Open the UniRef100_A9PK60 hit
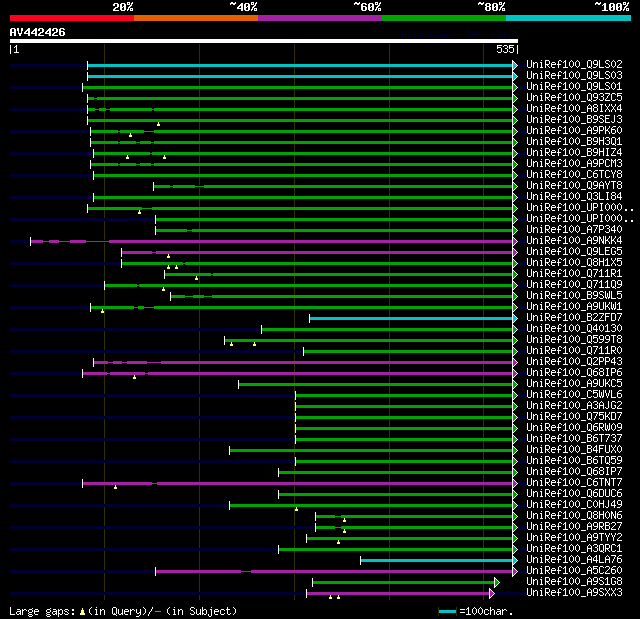The height and width of the screenshot is (619, 640). [574, 131]
